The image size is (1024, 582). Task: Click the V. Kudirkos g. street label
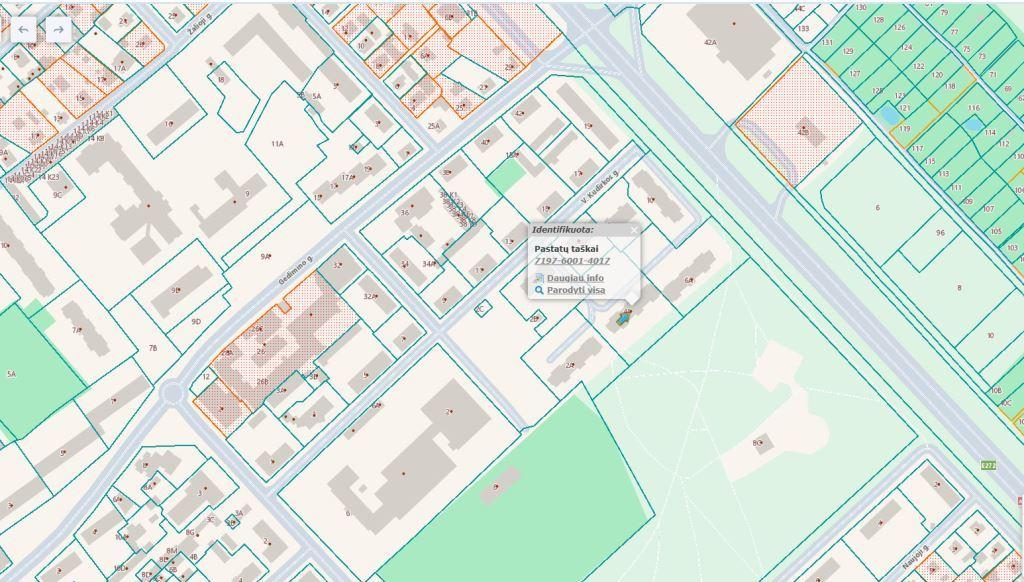click(x=600, y=186)
